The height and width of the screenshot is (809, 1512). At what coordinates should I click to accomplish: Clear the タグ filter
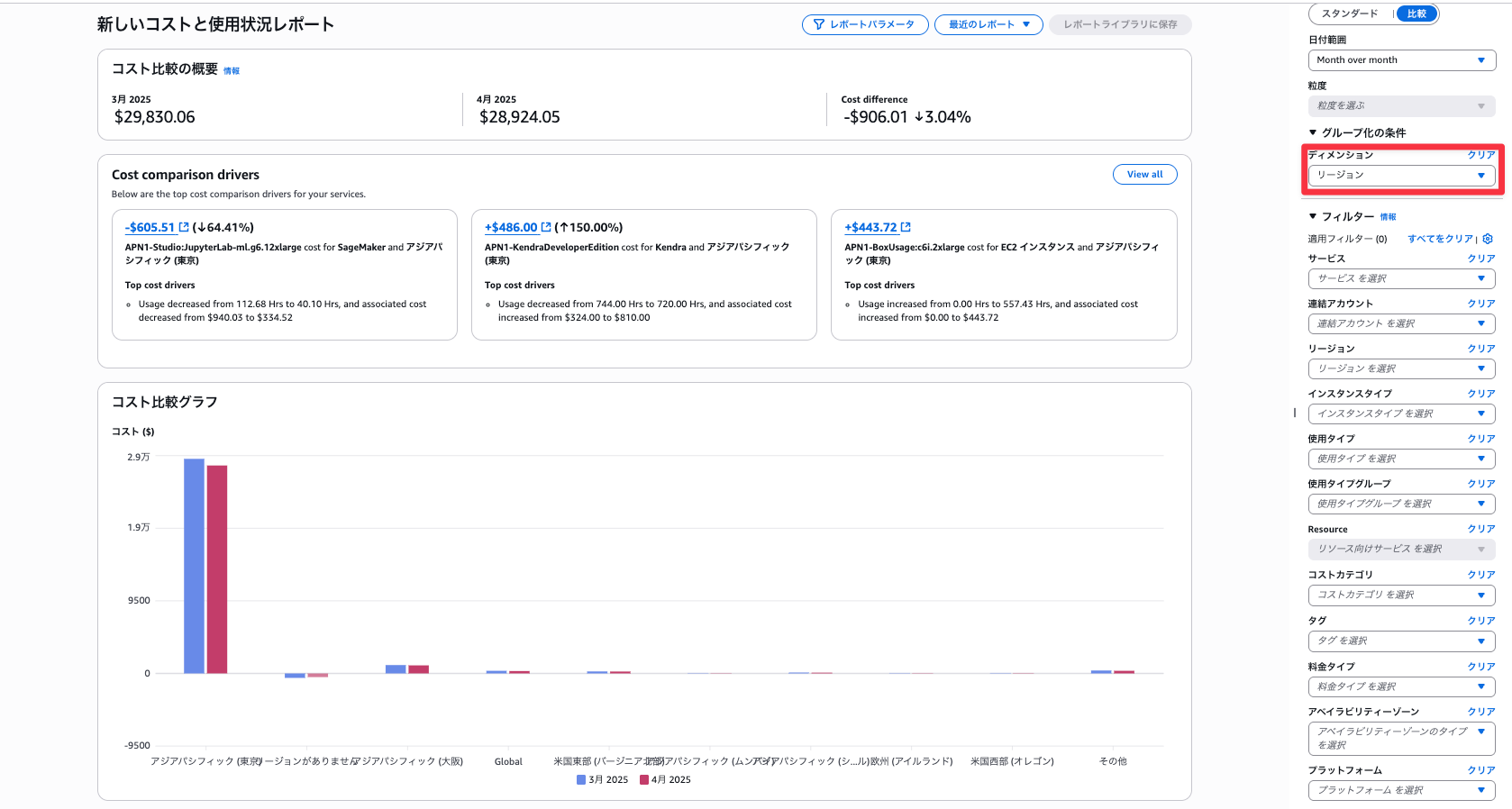click(x=1480, y=621)
